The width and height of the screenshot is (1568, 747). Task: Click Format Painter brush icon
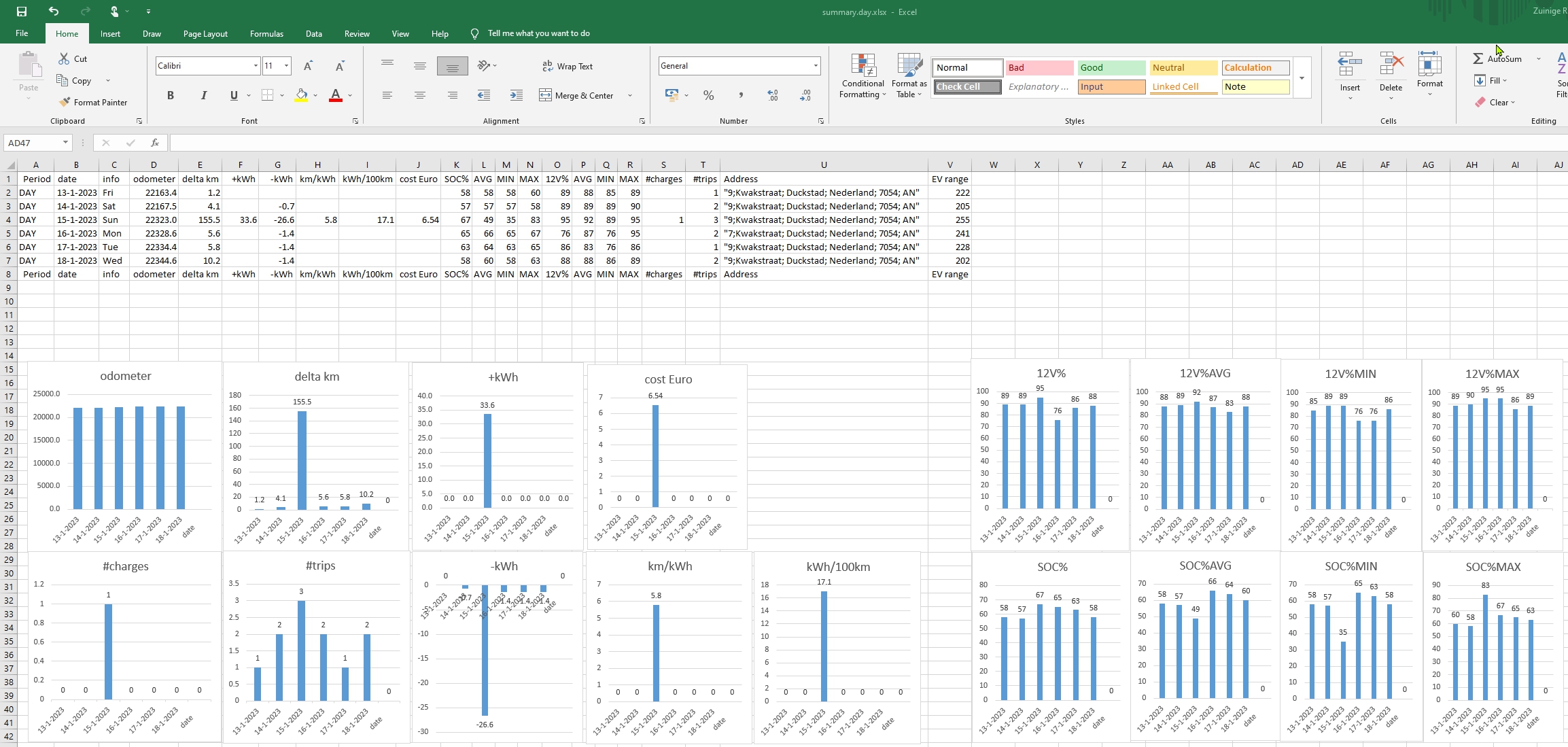click(65, 103)
